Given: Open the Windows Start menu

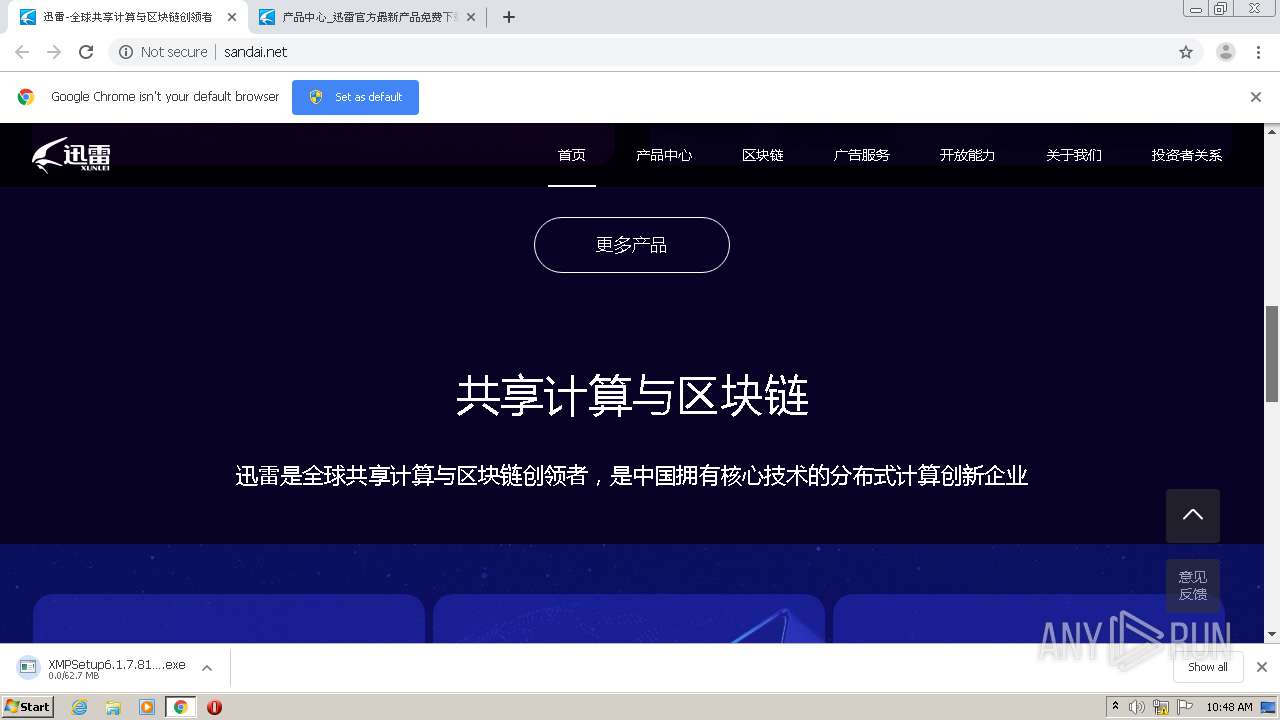Looking at the screenshot, I should [x=27, y=707].
